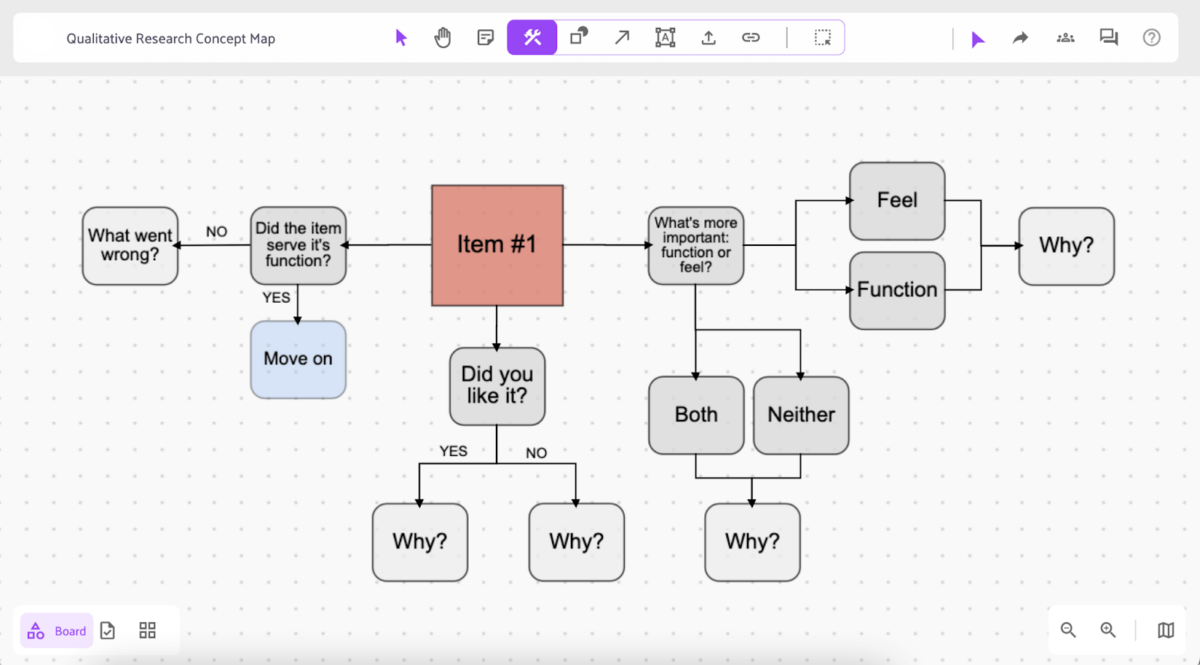Open Help via the question mark button
This screenshot has height=665, width=1200.
(1151, 37)
